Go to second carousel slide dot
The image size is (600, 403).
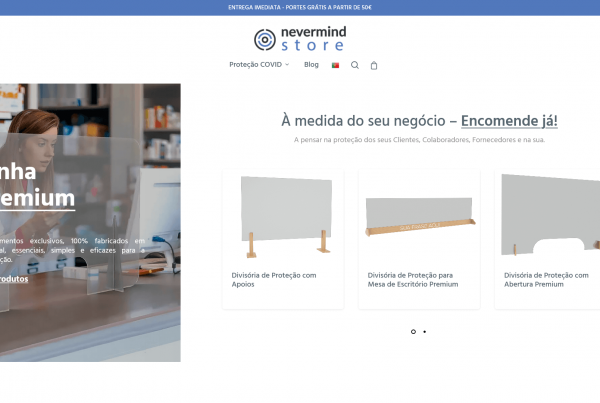click(x=424, y=331)
